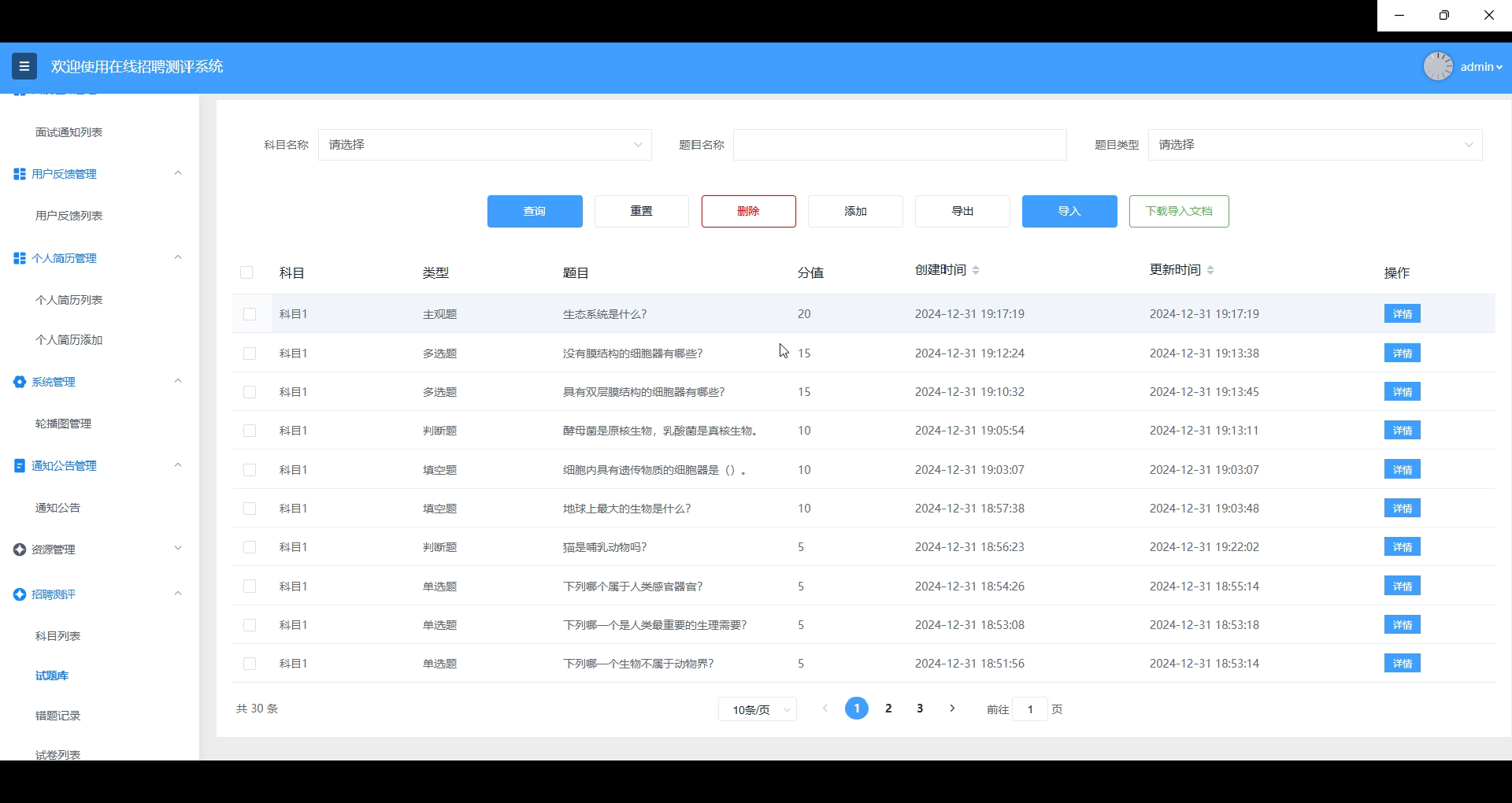
Task: Go to page 3
Action: (920, 709)
